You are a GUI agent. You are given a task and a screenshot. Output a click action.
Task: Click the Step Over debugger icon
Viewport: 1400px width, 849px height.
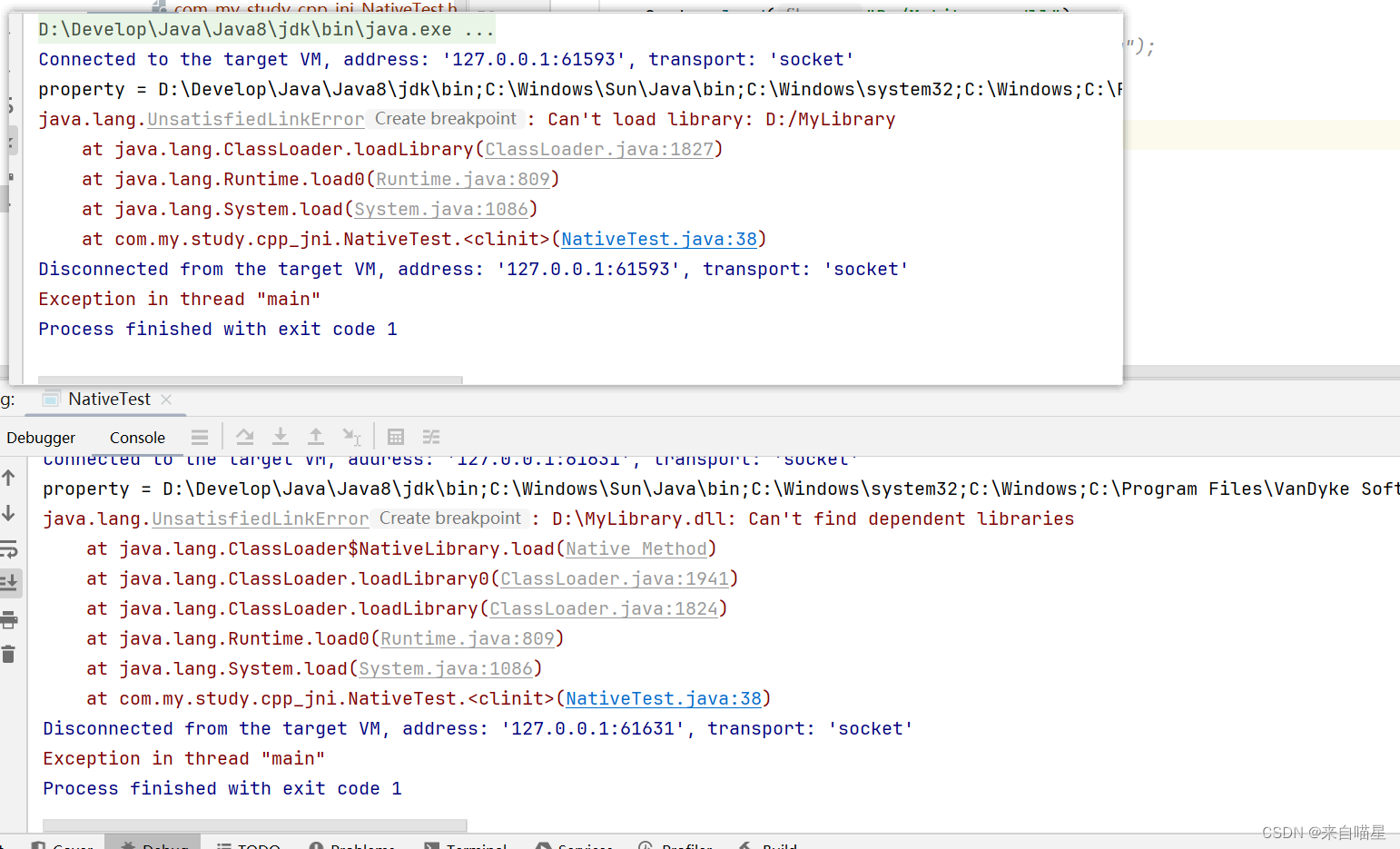244,437
